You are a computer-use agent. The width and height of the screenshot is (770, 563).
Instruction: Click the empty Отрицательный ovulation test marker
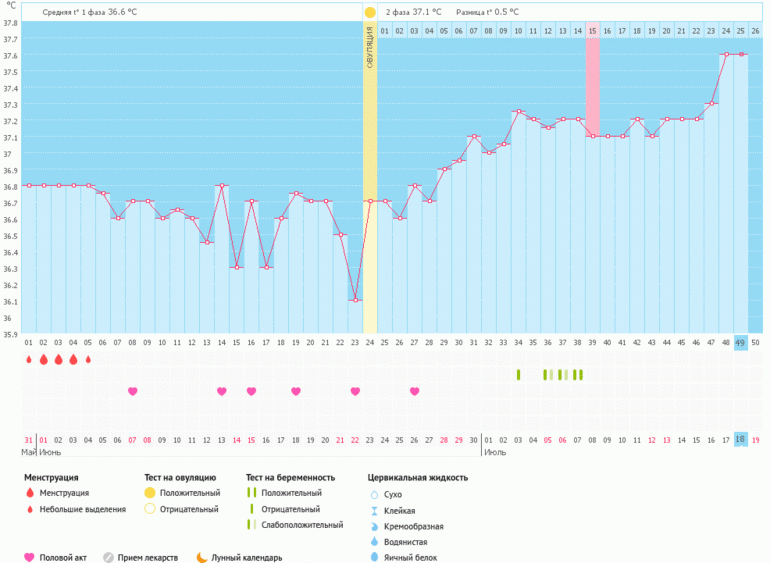[x=150, y=509]
